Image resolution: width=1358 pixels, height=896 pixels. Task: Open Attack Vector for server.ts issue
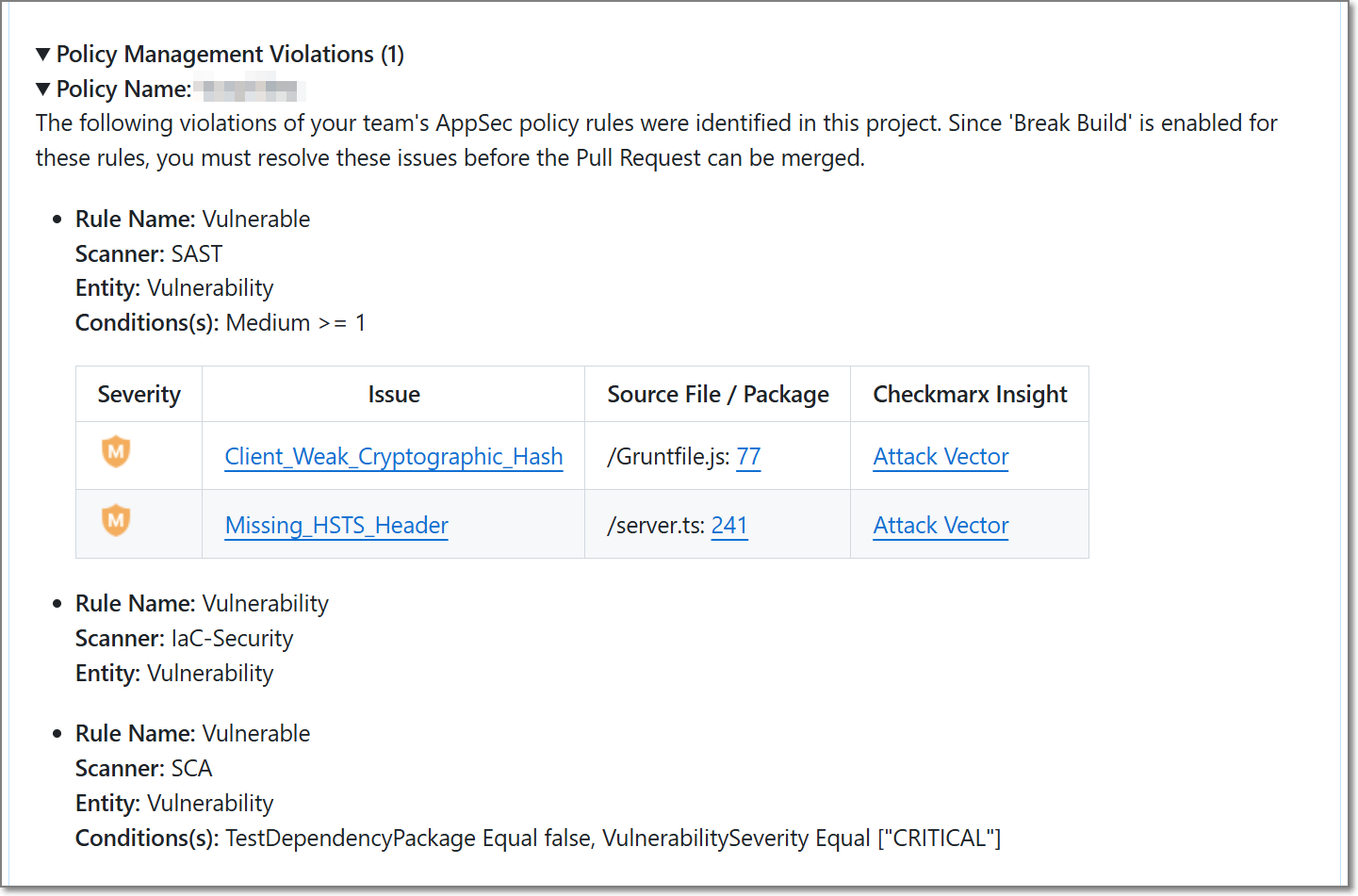tap(941, 526)
